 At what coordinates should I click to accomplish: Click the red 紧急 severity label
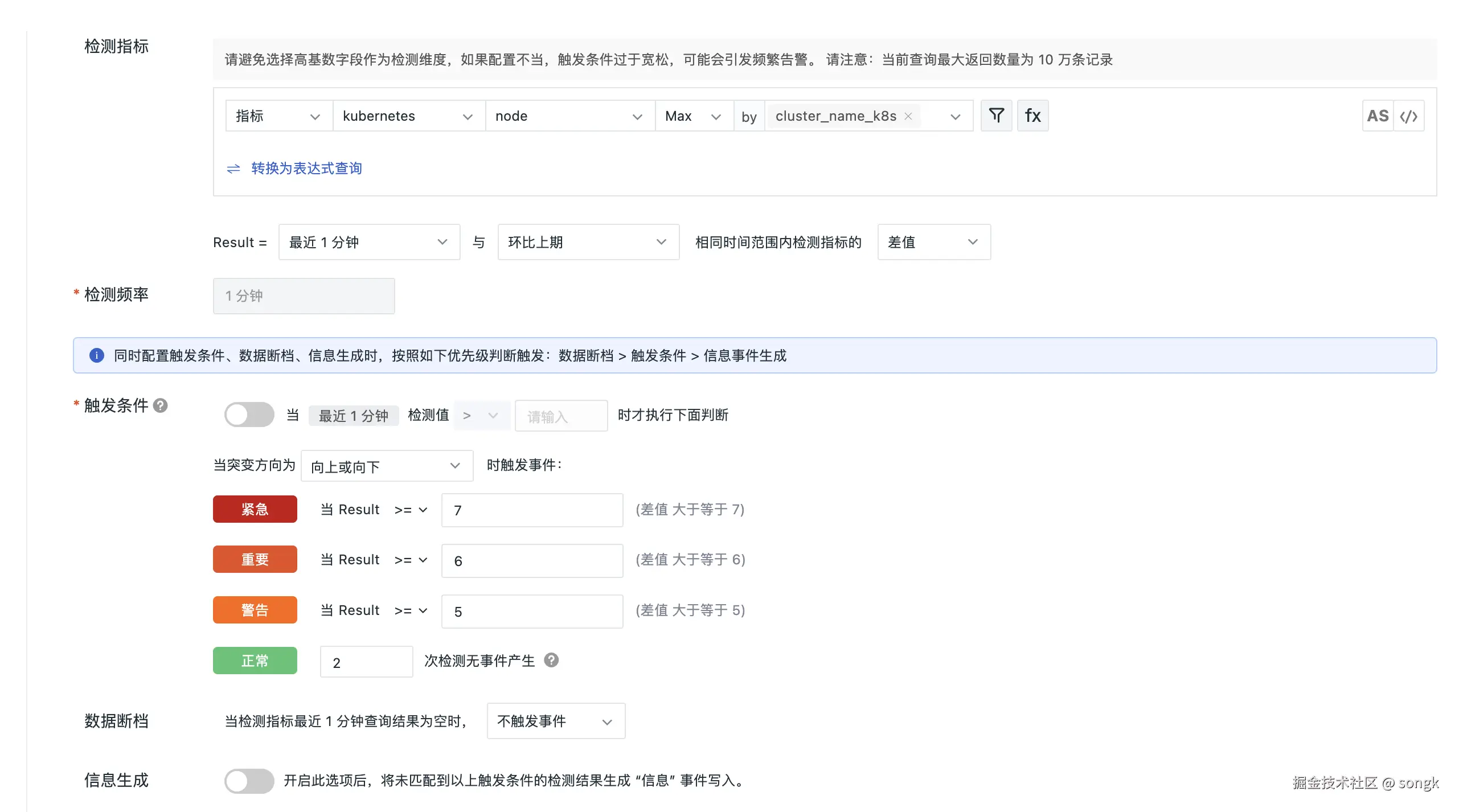[255, 509]
